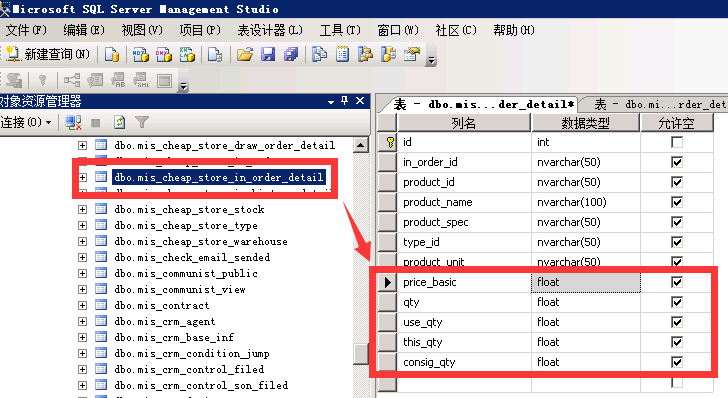Screen dimensions: 728x398
Task: Click the Database Engine Query icon
Action: click(x=111, y=54)
